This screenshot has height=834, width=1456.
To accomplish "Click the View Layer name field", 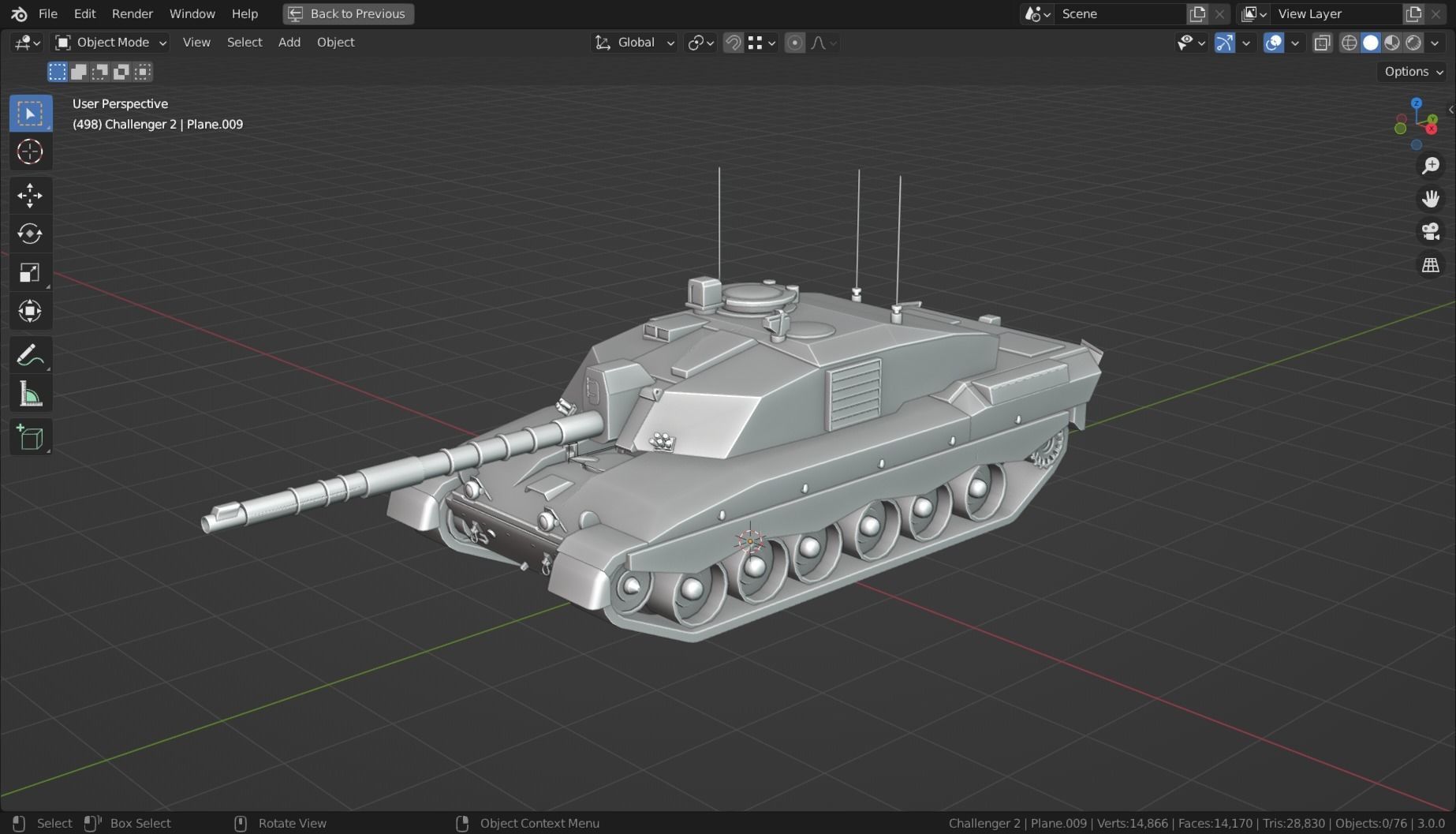I will click(x=1336, y=13).
